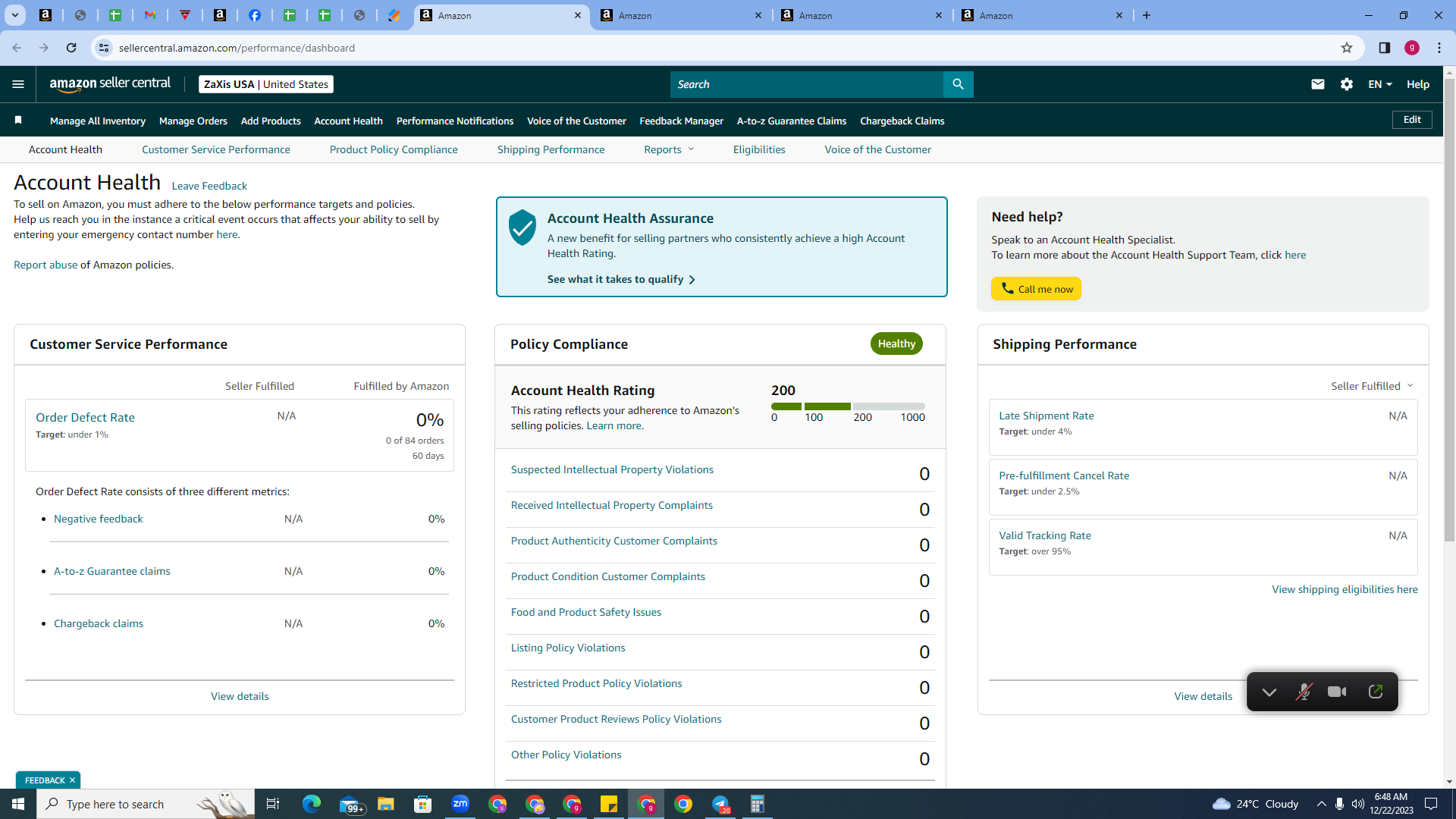Click the search magnifier button

click(958, 84)
